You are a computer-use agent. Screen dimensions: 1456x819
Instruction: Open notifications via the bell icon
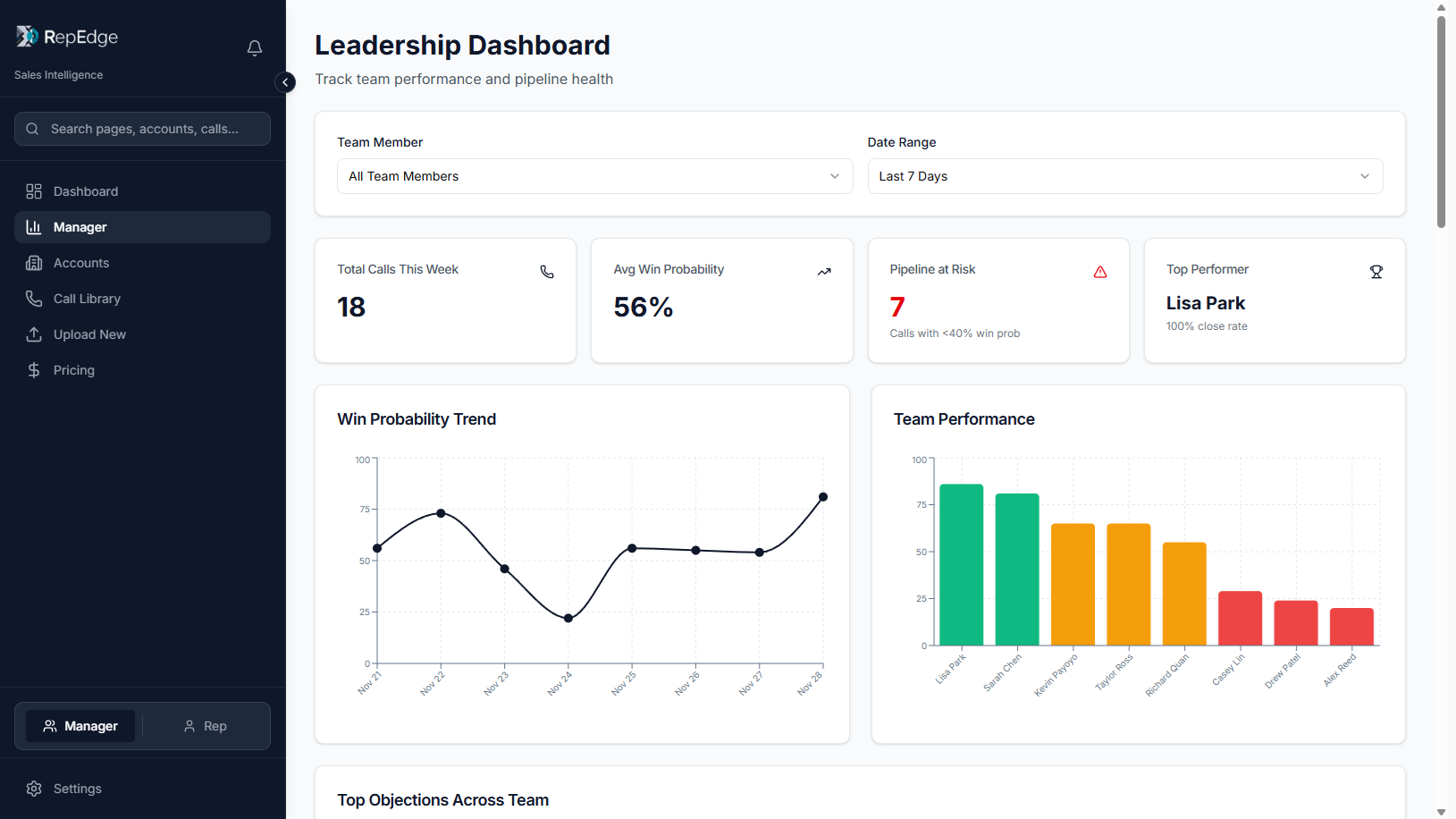pos(254,48)
